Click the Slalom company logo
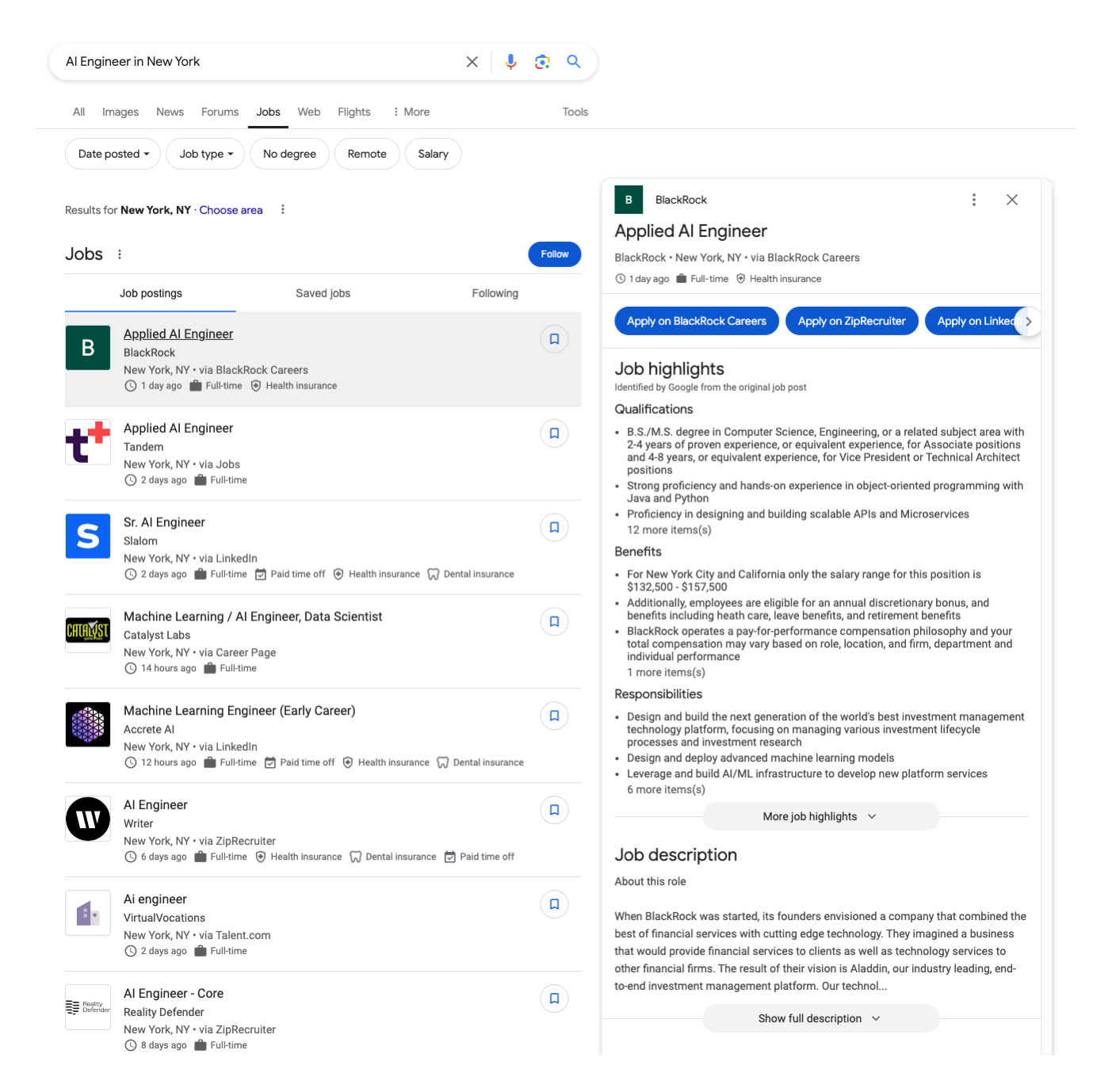The width and height of the screenshot is (1112, 1092). 88,536
